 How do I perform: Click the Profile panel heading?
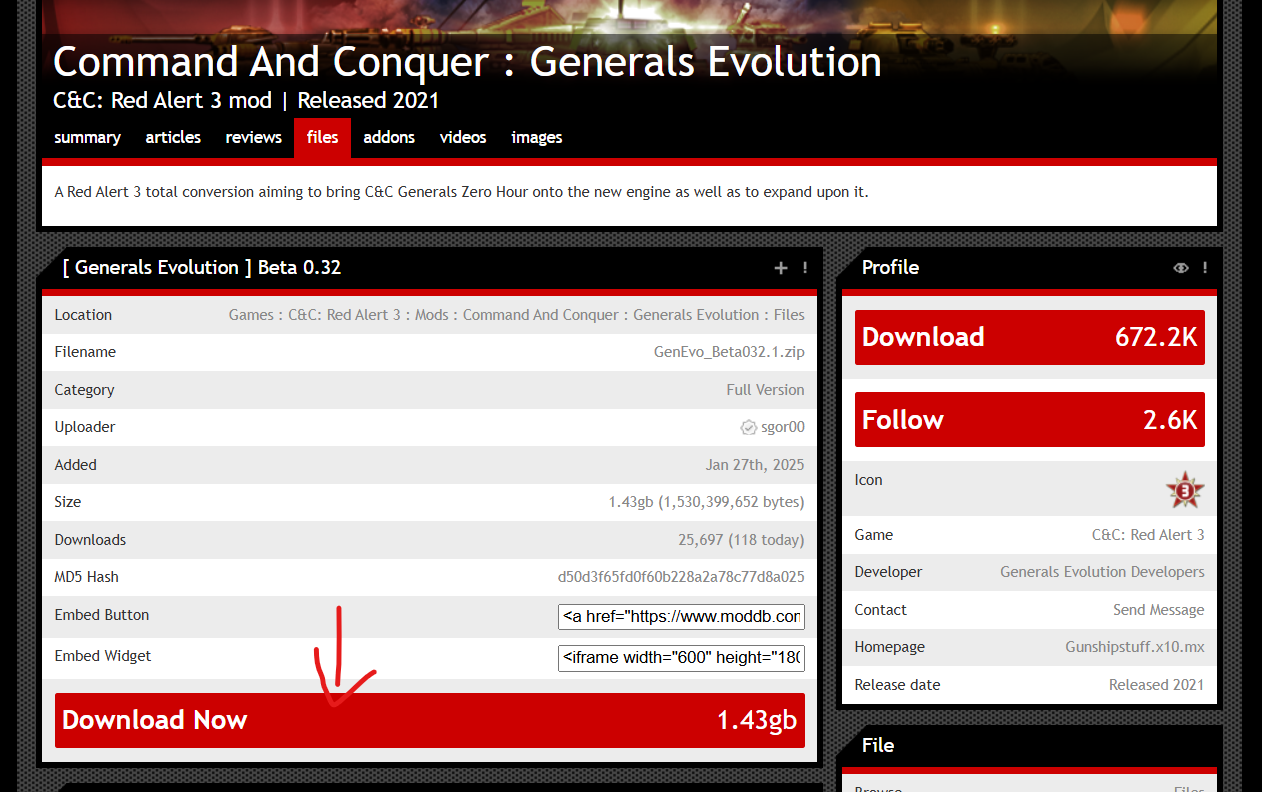tap(890, 268)
